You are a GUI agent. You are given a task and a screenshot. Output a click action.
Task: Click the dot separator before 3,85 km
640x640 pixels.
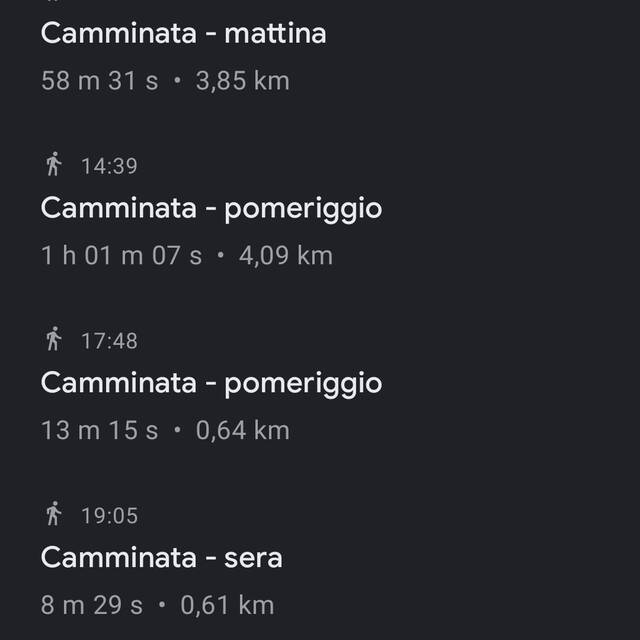(177, 81)
